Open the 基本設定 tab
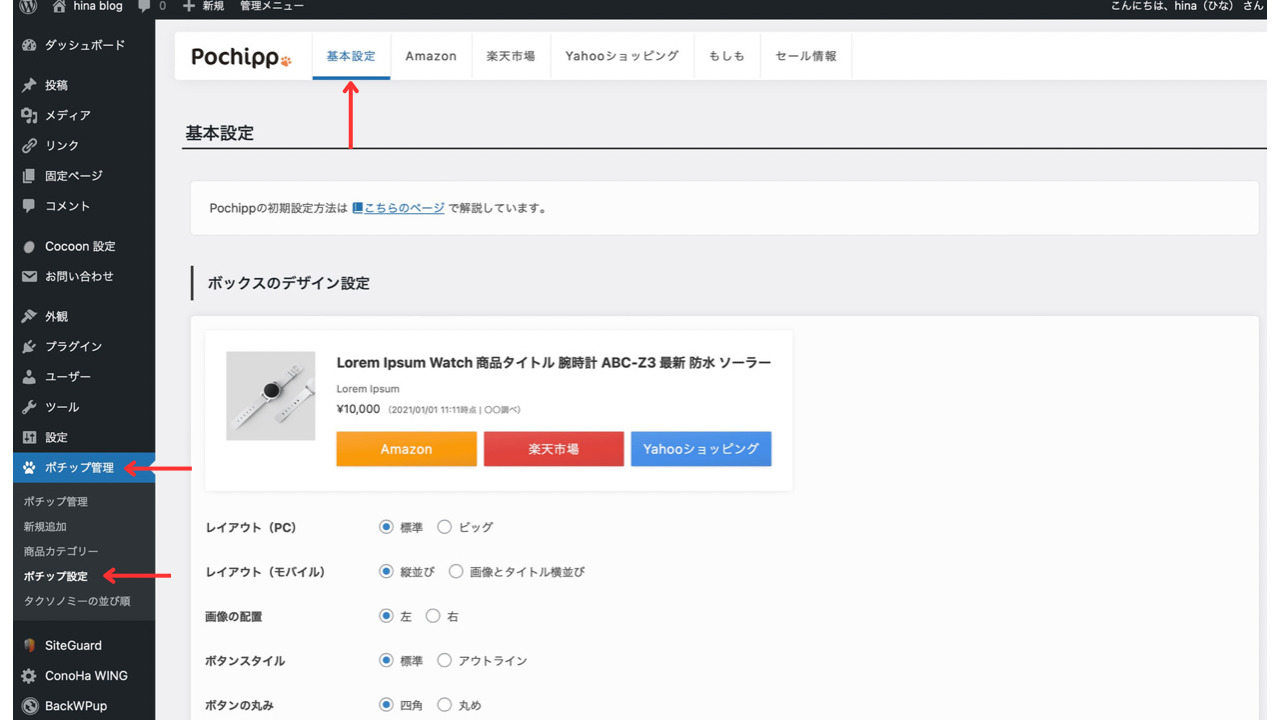The height and width of the screenshot is (720, 1280). (x=351, y=56)
